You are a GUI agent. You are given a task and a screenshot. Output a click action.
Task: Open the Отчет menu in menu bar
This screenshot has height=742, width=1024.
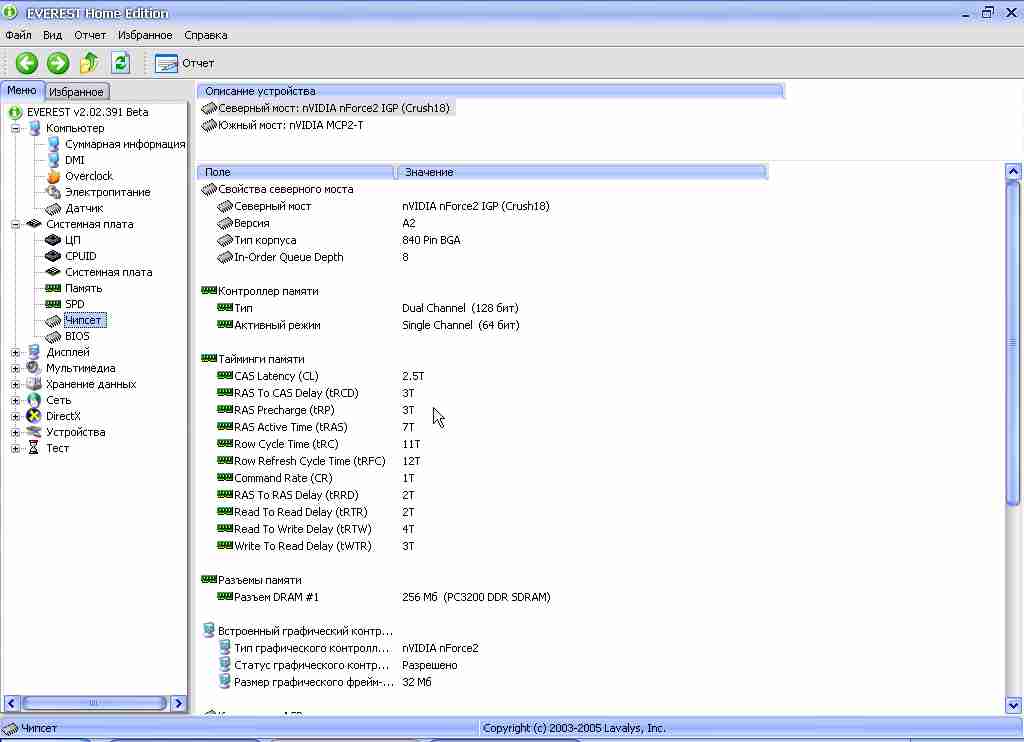(x=89, y=35)
